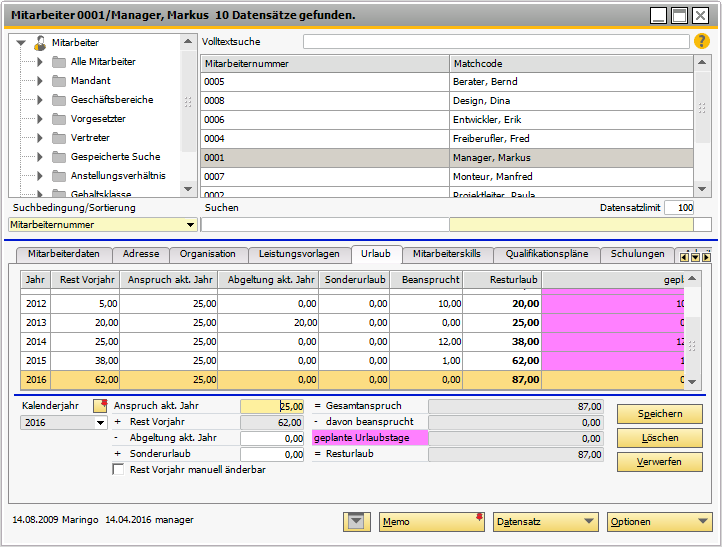Click the Alle Mitarbeiter folder icon
Image resolution: width=722 pixels, height=547 pixels.
(59, 62)
